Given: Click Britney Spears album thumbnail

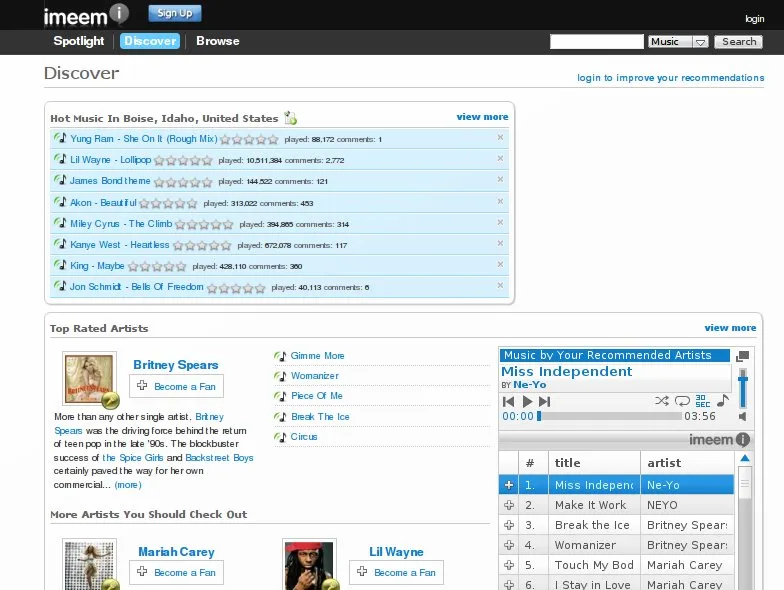Looking at the screenshot, I should pyautogui.click(x=90, y=378).
